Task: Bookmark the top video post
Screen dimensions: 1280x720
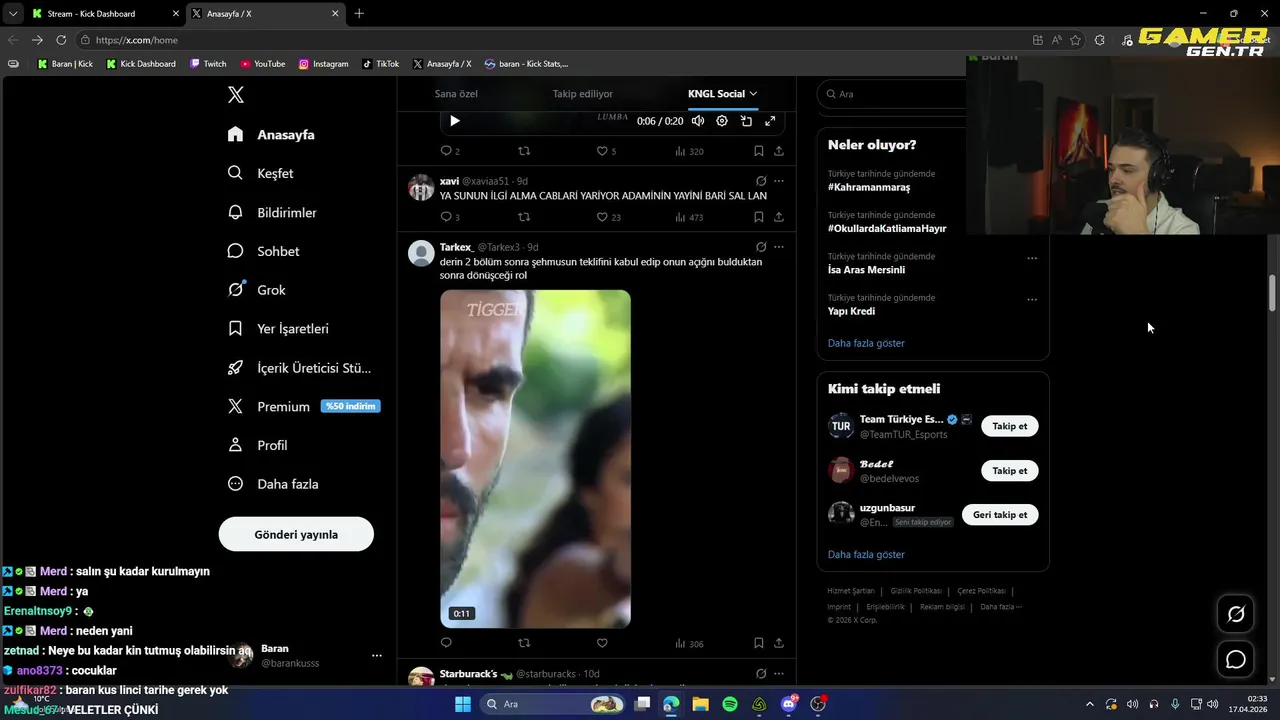Action: (x=758, y=151)
